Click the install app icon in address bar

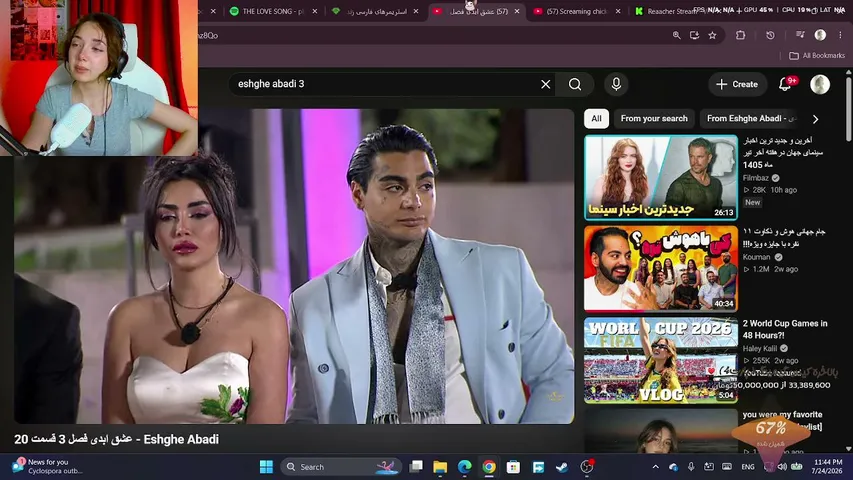(694, 35)
